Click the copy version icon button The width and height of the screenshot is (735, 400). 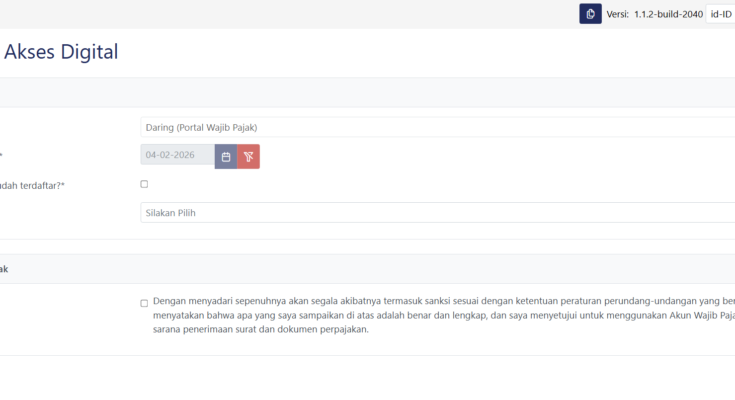(x=590, y=13)
